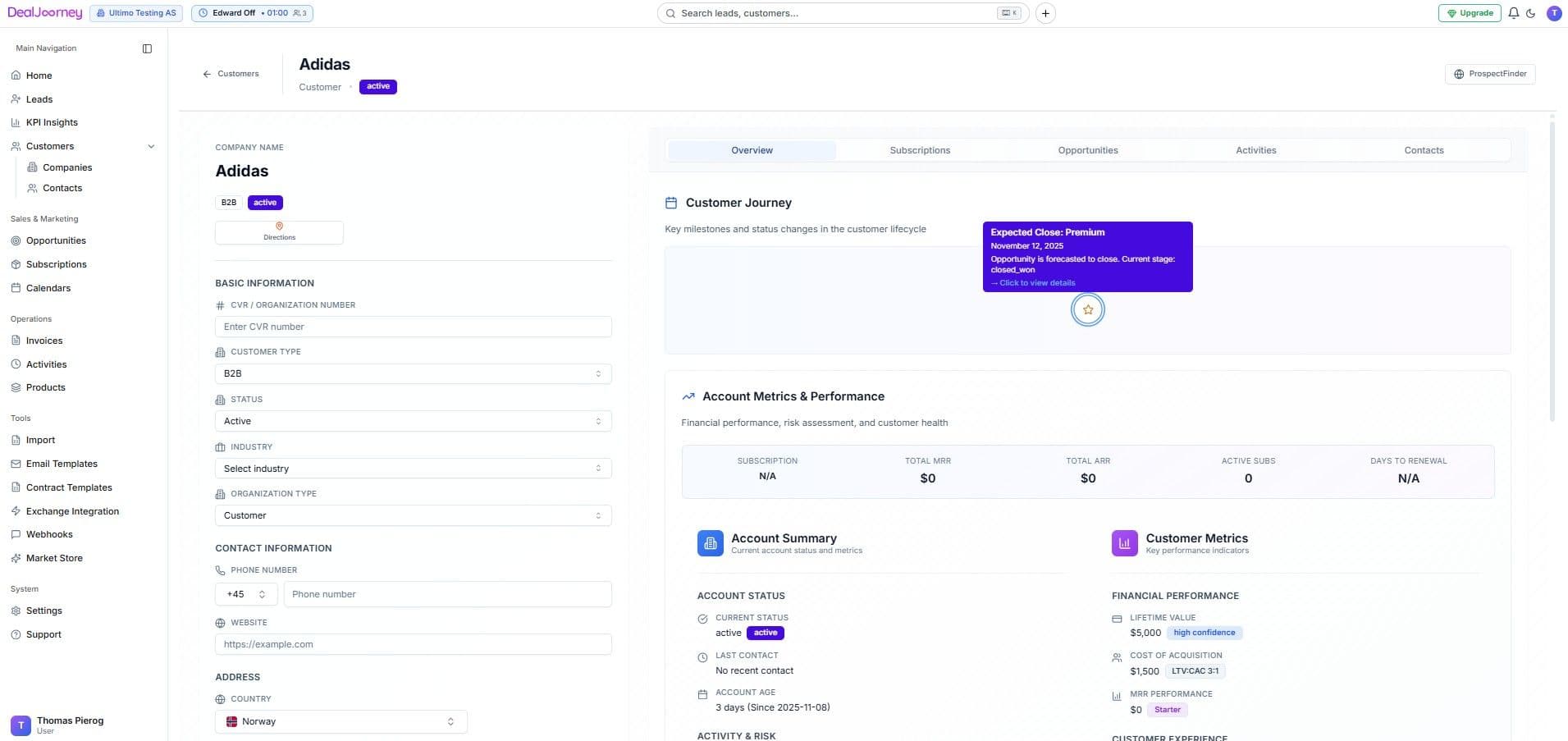This screenshot has width=1568, height=741.
Task: Open notifications bell icon
Action: pyautogui.click(x=1514, y=13)
